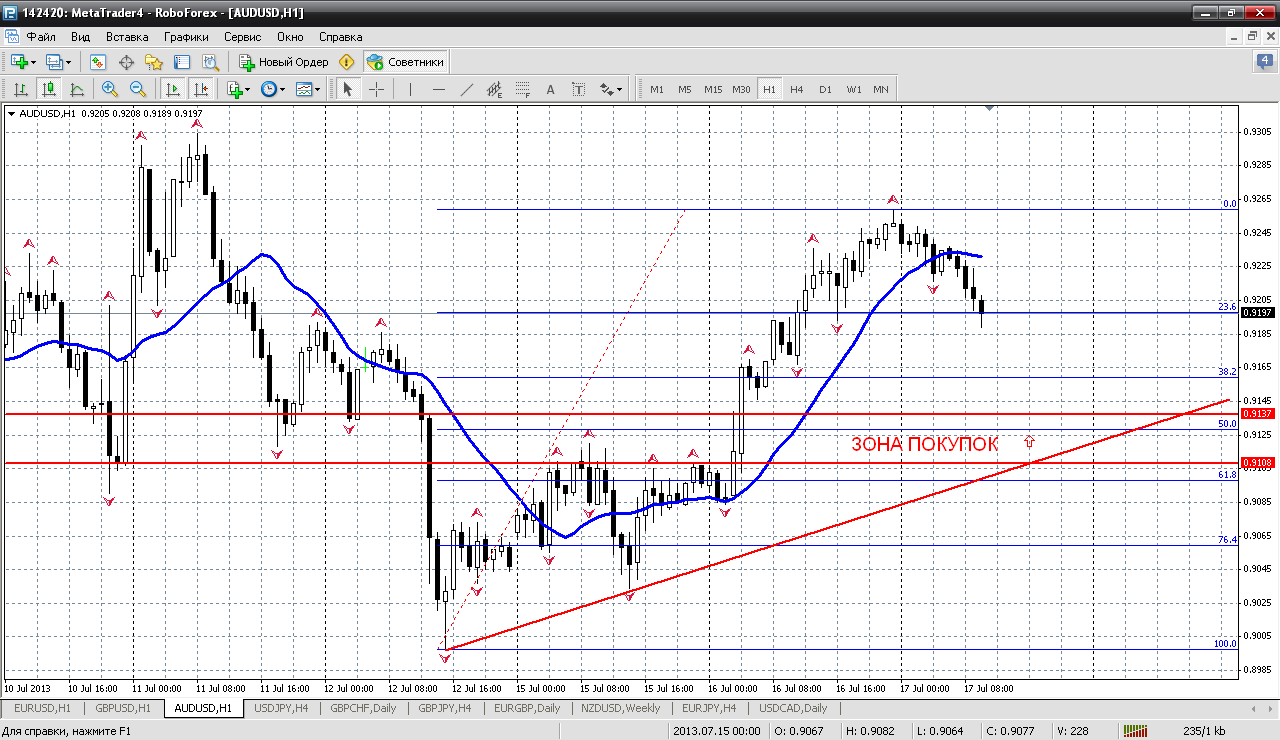Open the chart profiles icon
The image size is (1280, 740).
click(x=54, y=62)
